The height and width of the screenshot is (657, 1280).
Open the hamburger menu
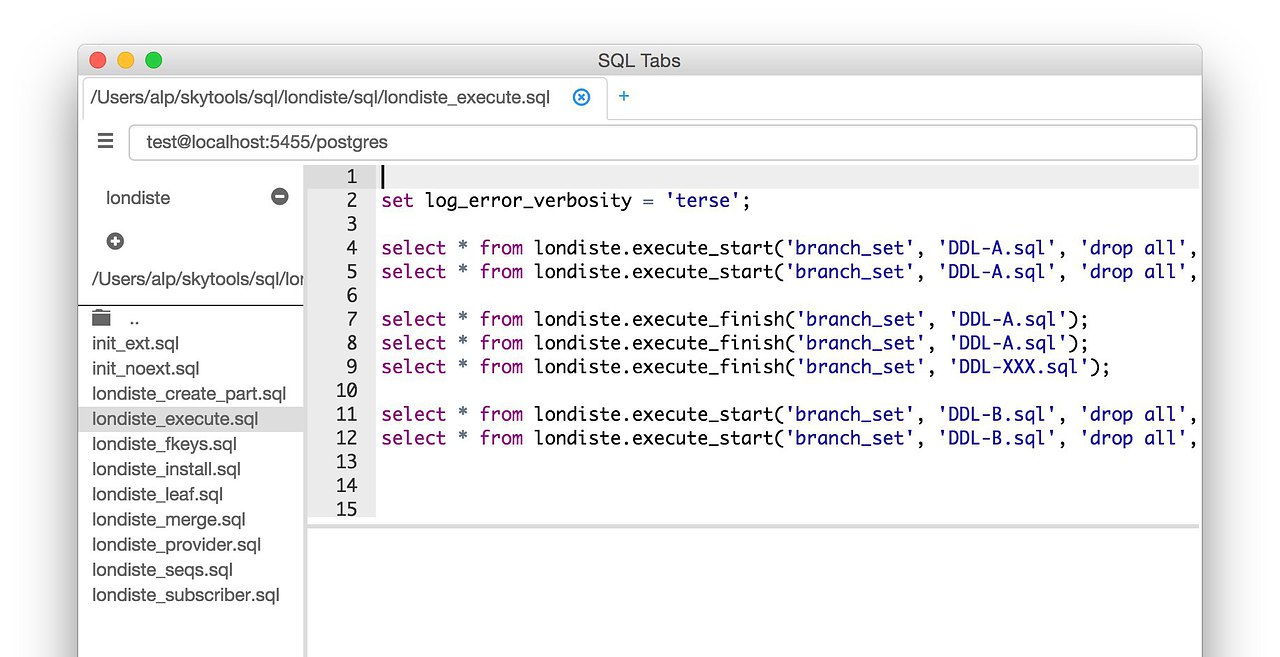point(105,141)
